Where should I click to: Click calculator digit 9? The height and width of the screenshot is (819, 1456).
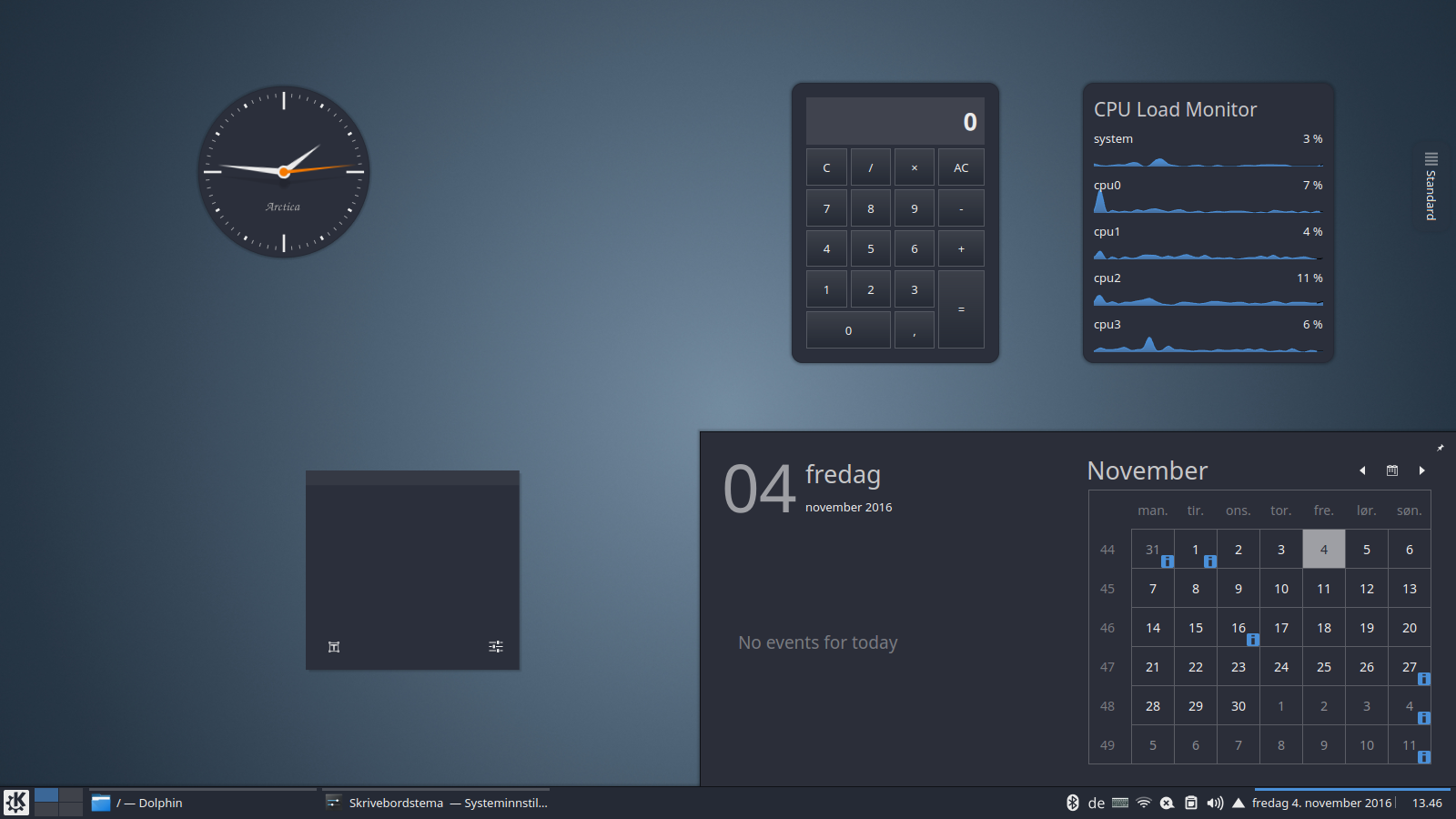point(915,208)
